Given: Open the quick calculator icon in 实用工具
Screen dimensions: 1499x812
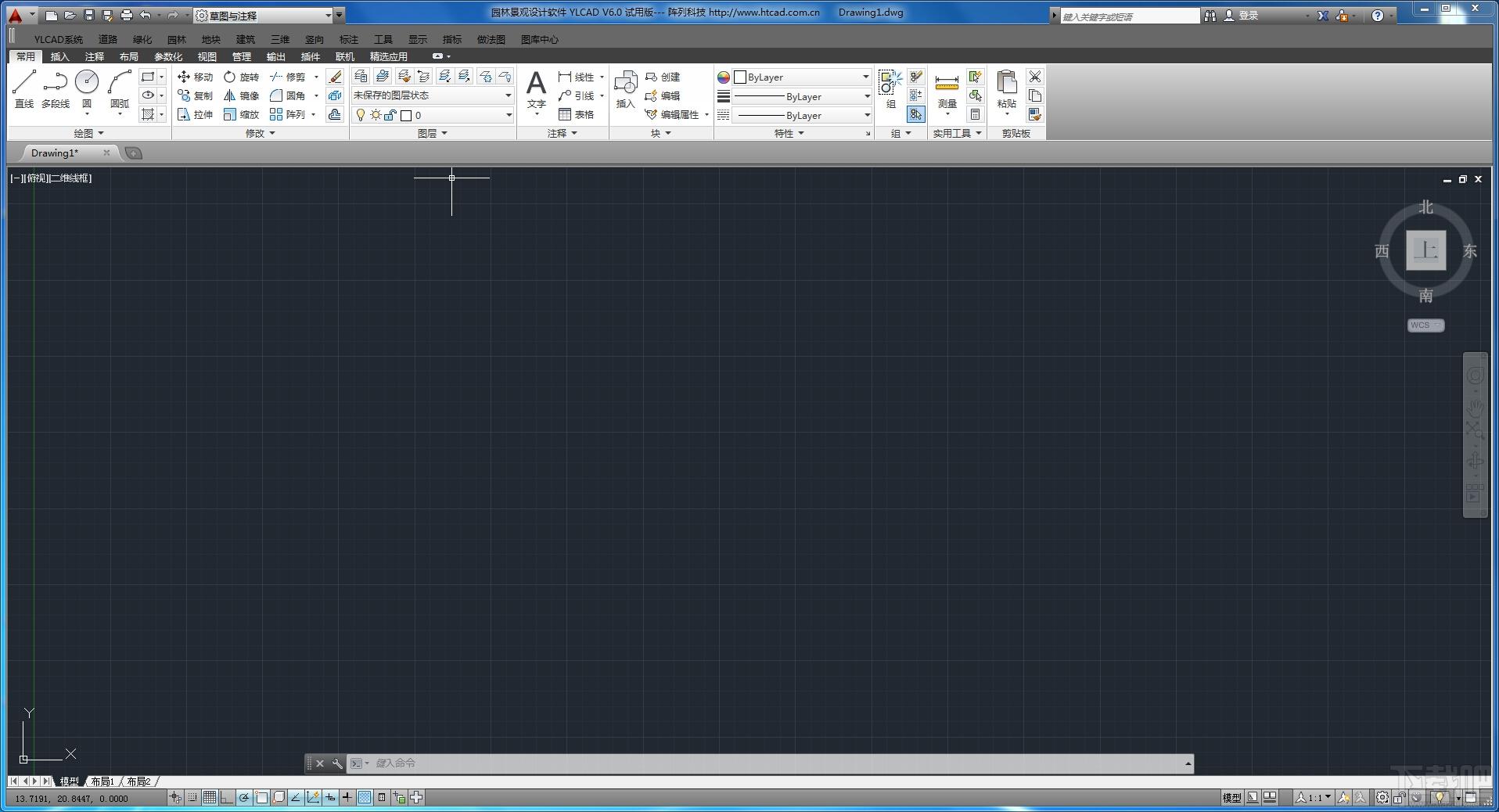Looking at the screenshot, I should click(x=975, y=114).
